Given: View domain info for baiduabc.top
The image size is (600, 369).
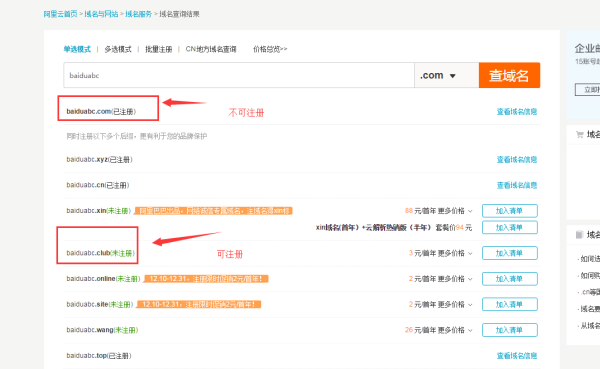Looking at the screenshot, I should (517, 356).
